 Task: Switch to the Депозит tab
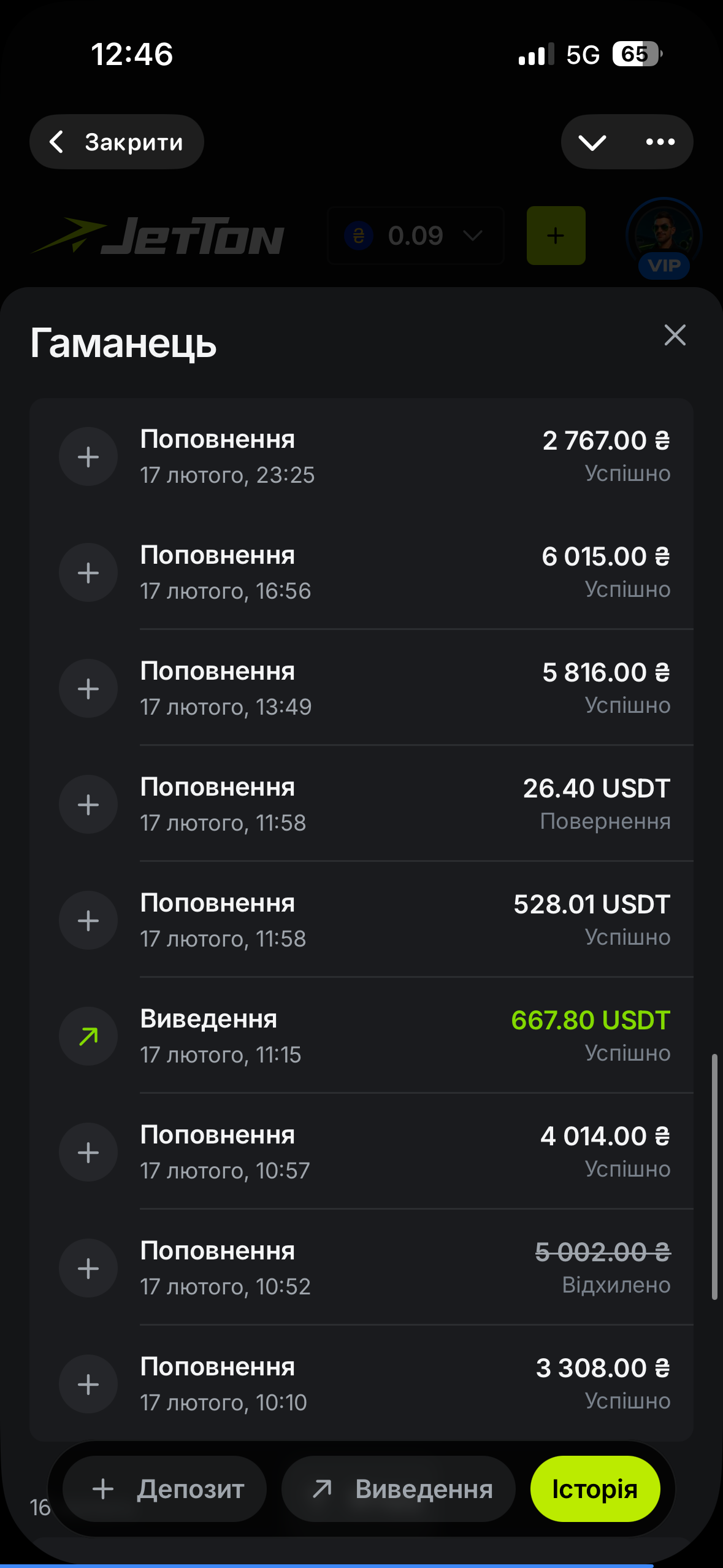click(166, 1489)
